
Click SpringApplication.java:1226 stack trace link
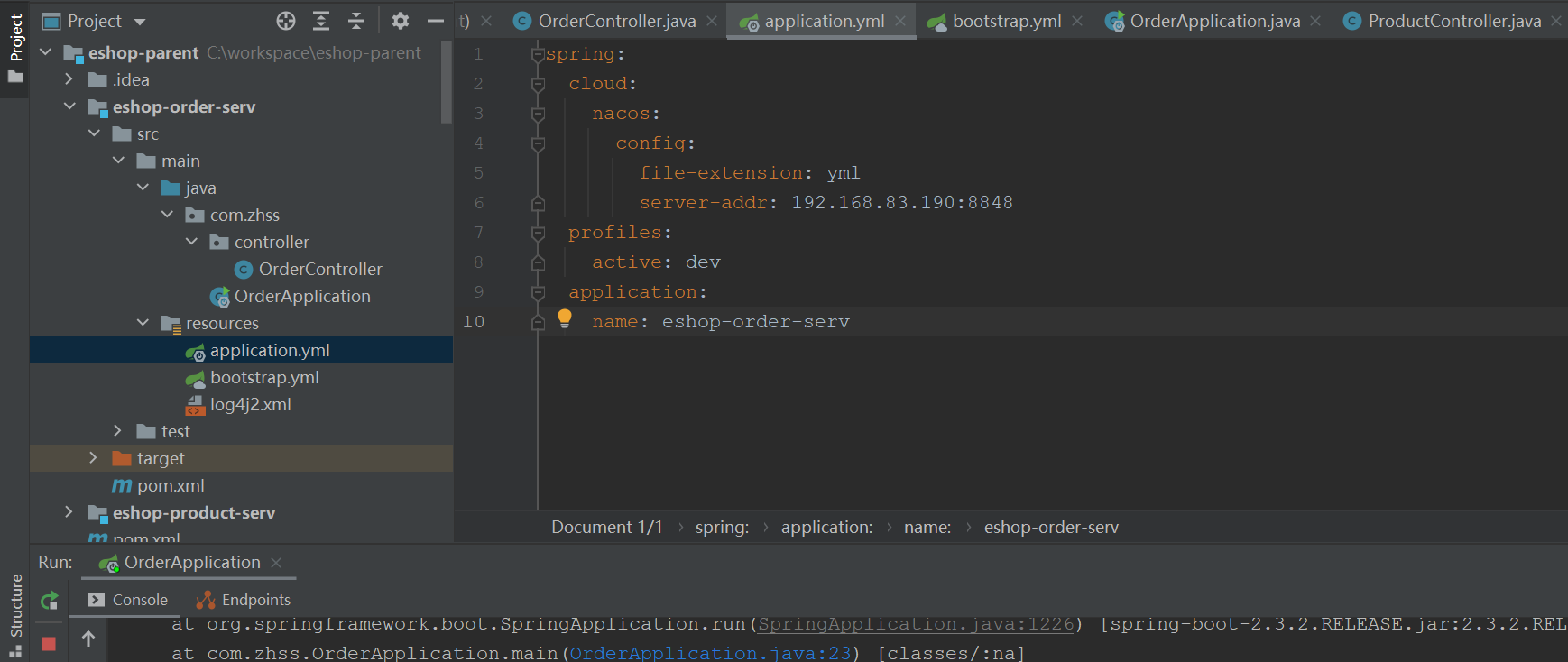[916, 624]
